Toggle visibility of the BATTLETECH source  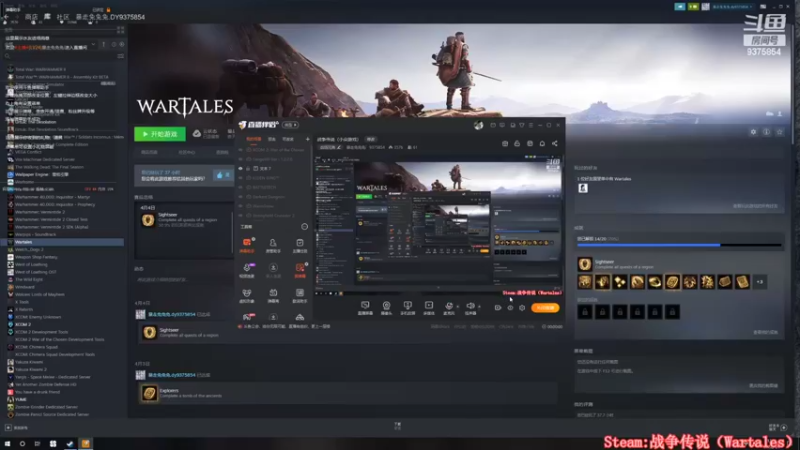(x=240, y=187)
